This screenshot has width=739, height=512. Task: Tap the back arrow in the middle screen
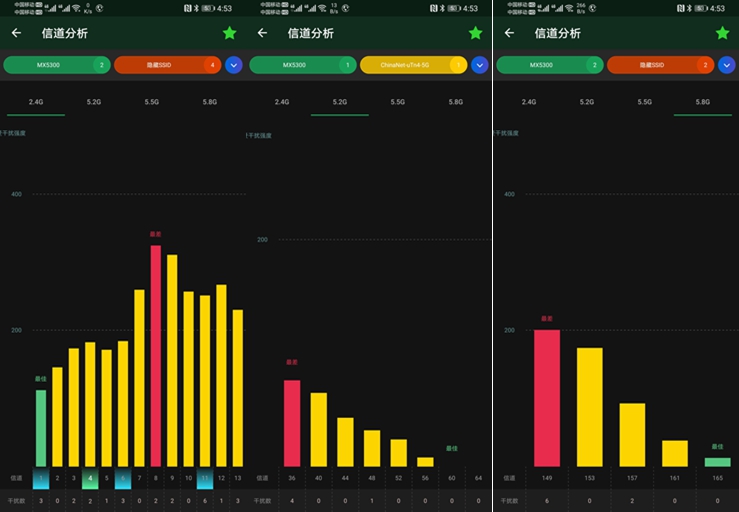tap(263, 33)
